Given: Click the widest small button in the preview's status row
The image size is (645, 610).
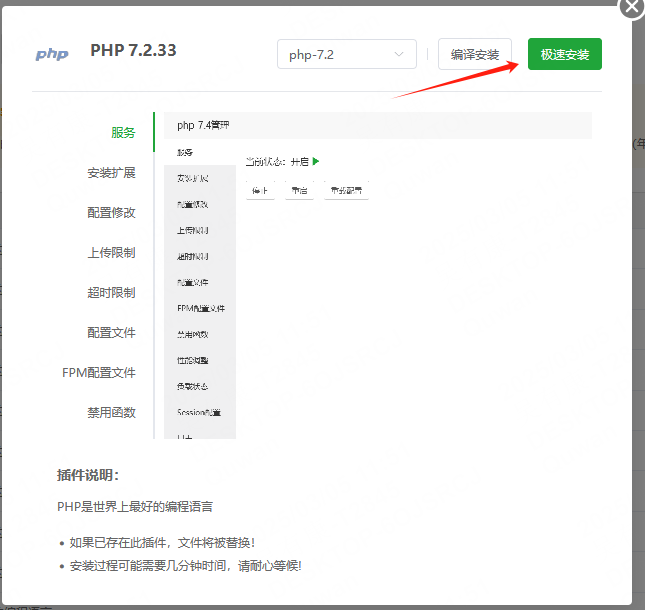Looking at the screenshot, I should point(346,190).
